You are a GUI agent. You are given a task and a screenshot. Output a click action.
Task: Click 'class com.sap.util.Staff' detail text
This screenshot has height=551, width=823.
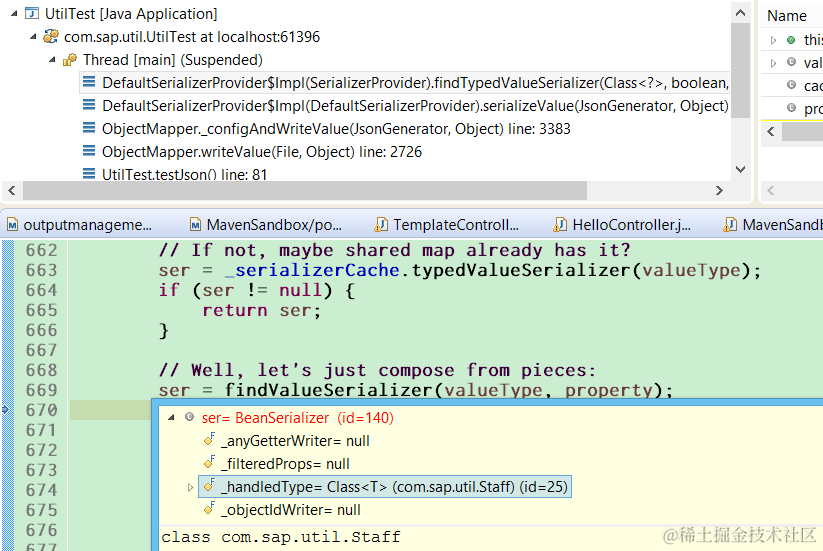click(x=281, y=537)
